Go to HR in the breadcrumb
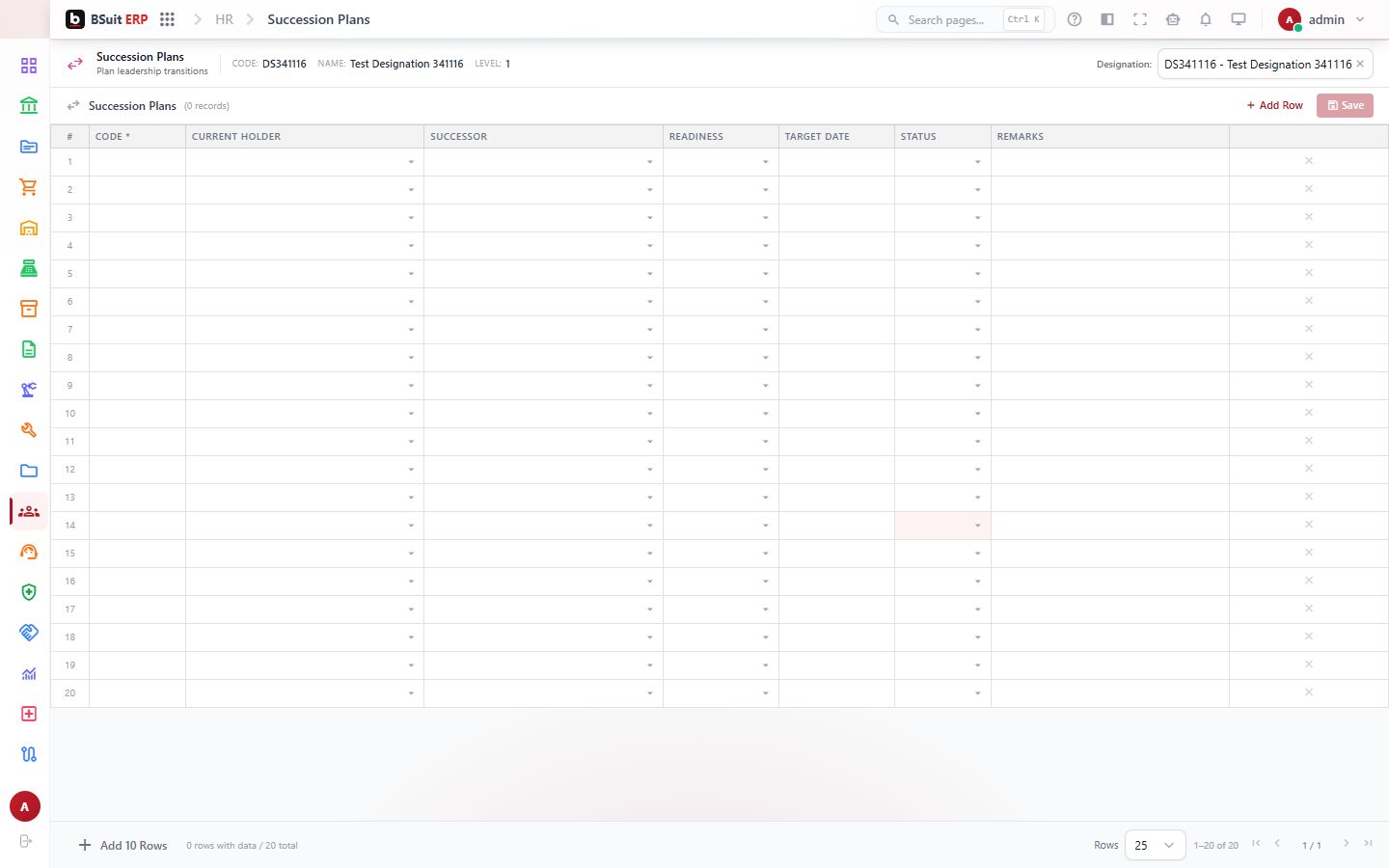 coord(224,19)
